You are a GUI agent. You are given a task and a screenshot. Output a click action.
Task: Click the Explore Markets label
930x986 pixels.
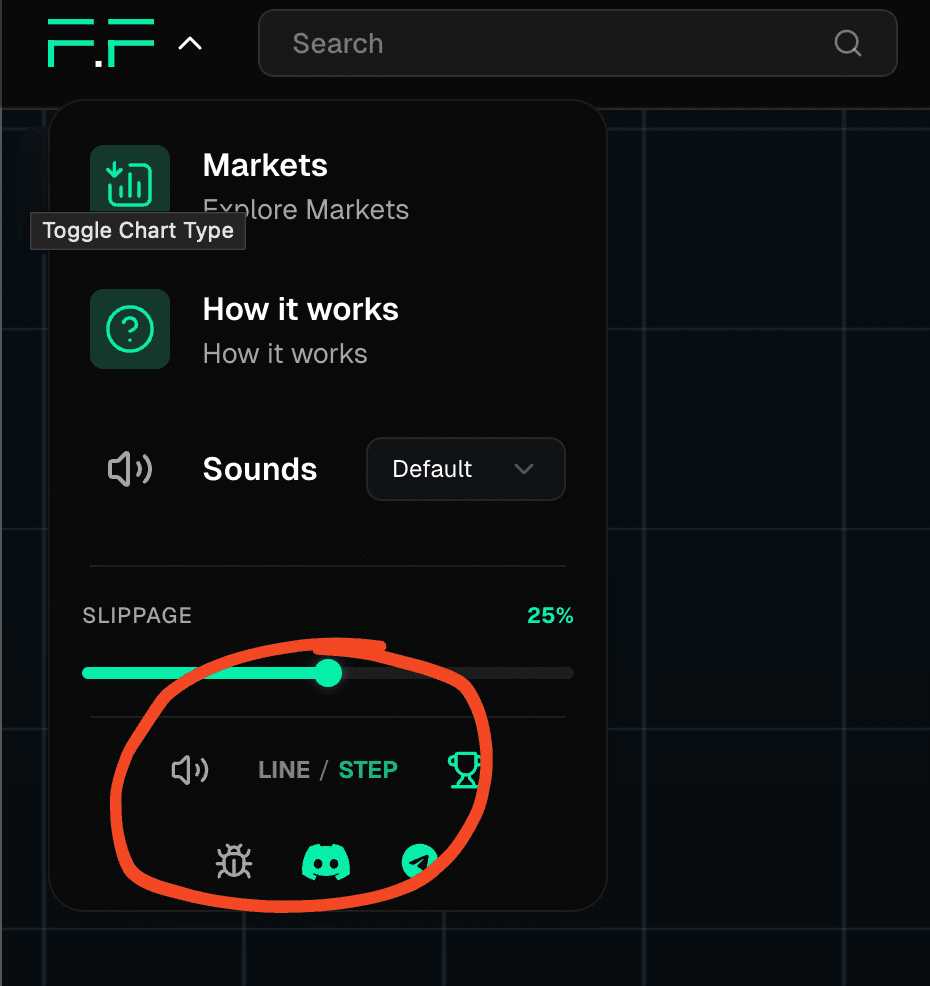(x=306, y=210)
